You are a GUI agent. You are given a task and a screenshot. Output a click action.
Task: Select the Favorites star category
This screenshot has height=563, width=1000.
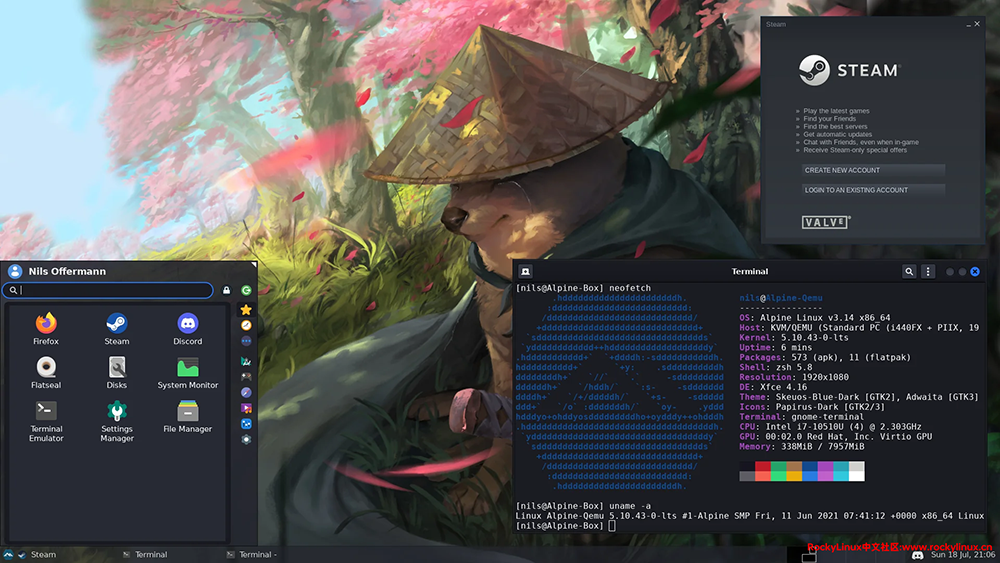pyautogui.click(x=246, y=310)
